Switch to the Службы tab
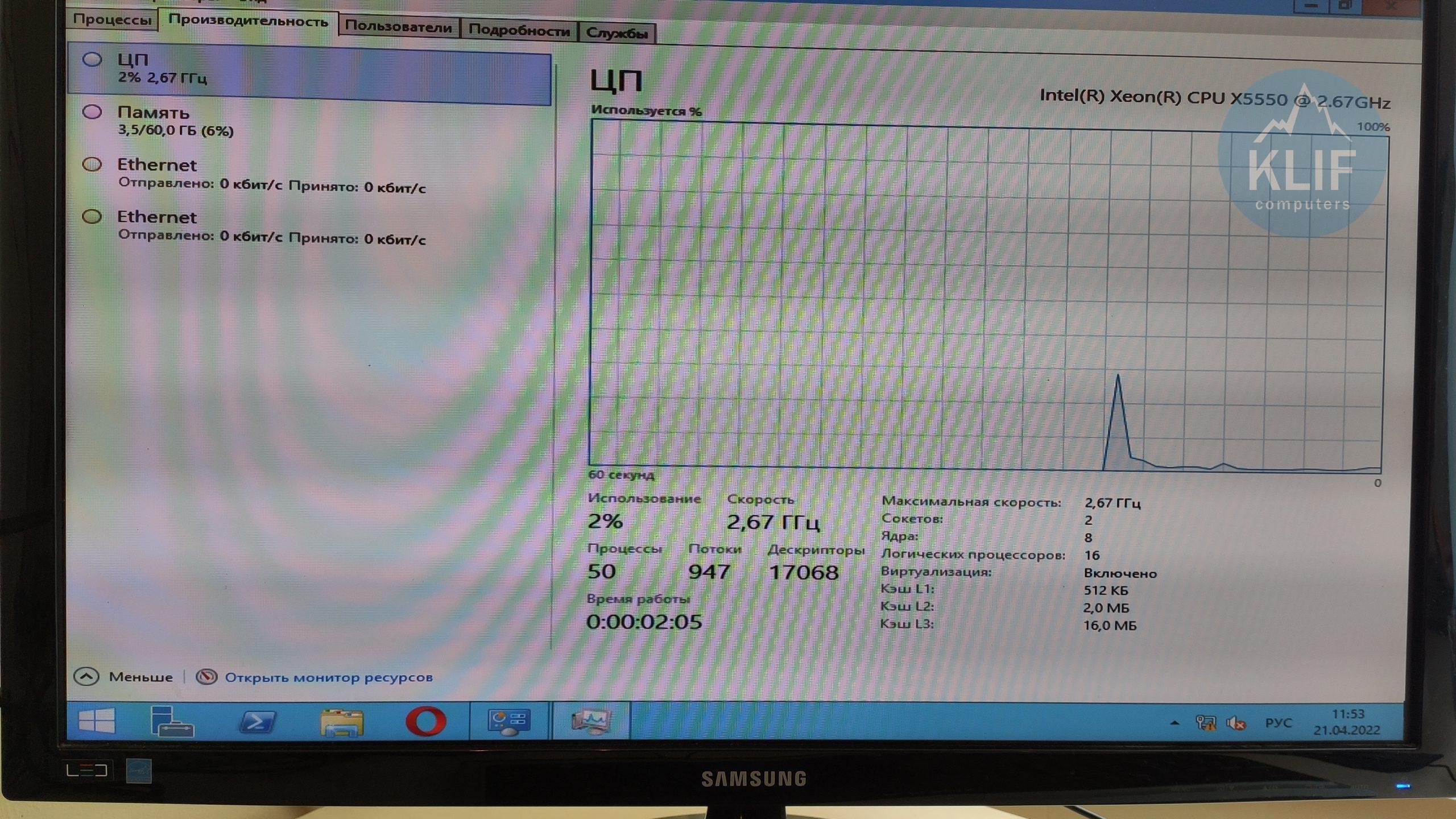1456x819 pixels. coord(617,32)
